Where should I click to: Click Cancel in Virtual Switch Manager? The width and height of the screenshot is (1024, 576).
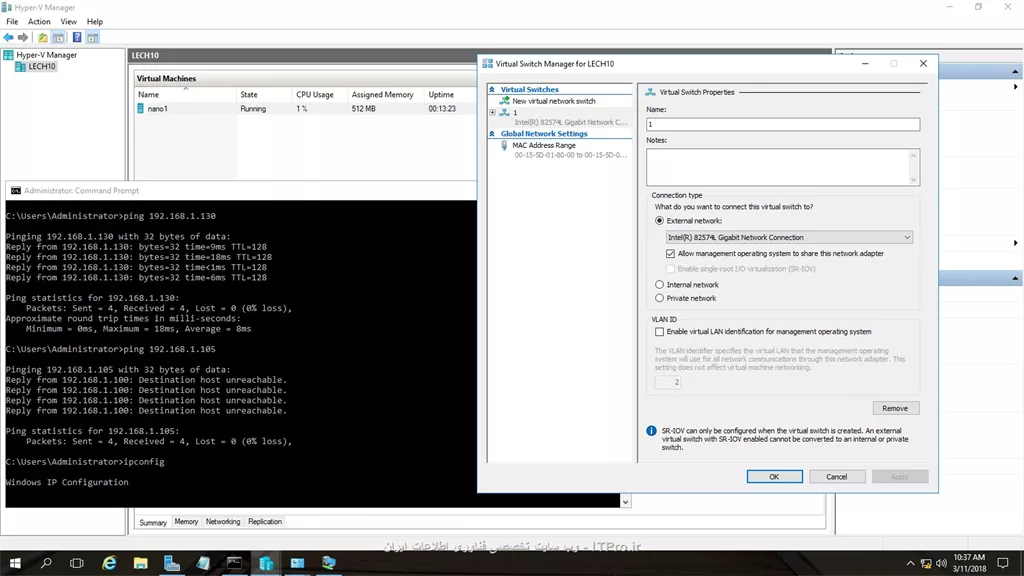(837, 477)
